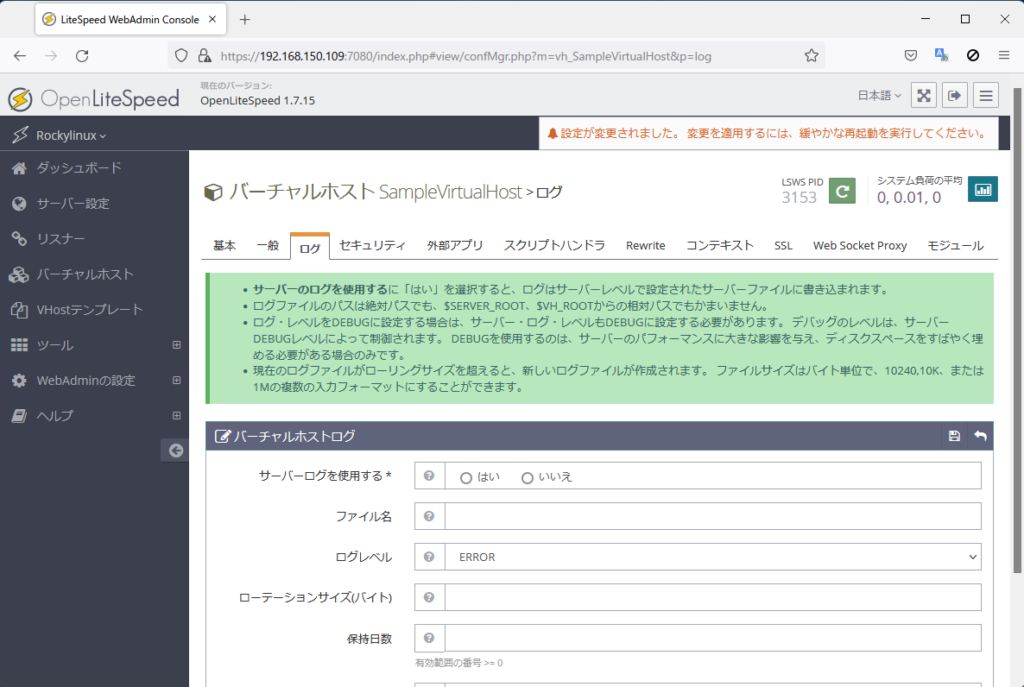Viewport: 1024px width, 687px height.
Task: Select the はい radio button
Action: (x=466, y=478)
